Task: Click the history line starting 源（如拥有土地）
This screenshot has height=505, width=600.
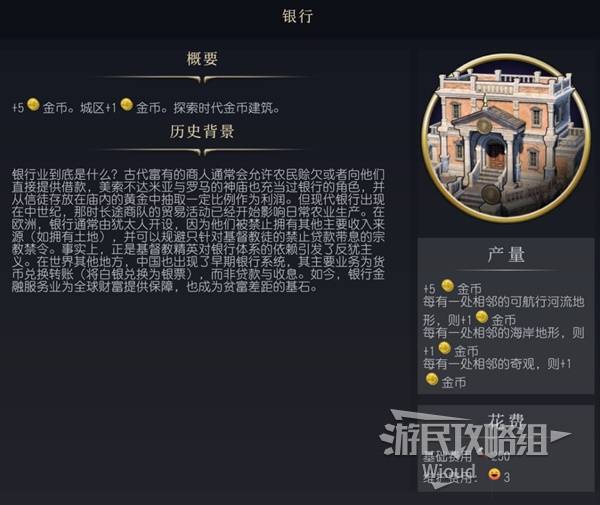Action: [198, 237]
